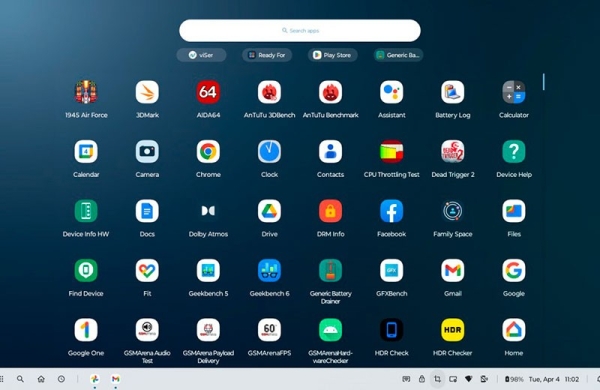Viewport: 600px width, 390px height.
Task: Open Dead Trigger 2 game
Action: 453,152
